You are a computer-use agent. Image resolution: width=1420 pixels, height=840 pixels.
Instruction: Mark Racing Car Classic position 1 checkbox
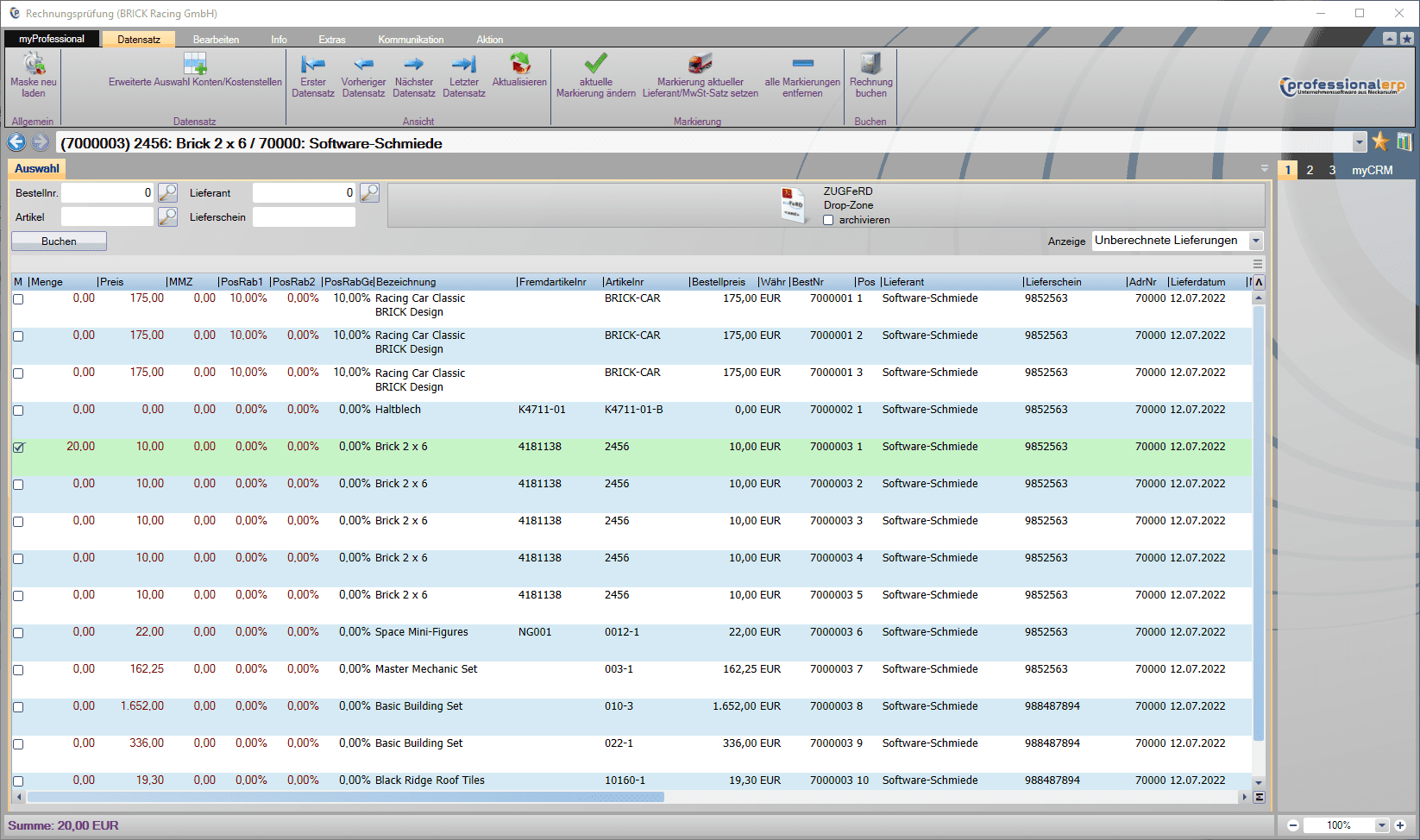pos(18,299)
